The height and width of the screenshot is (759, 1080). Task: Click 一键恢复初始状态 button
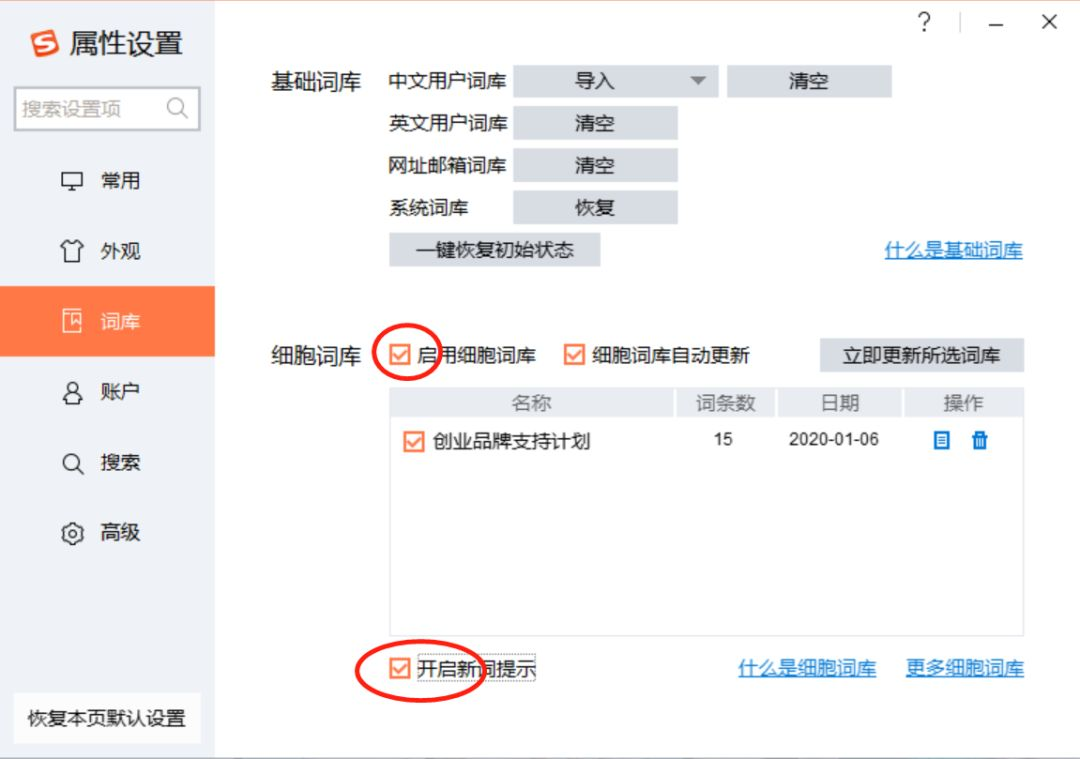point(495,249)
